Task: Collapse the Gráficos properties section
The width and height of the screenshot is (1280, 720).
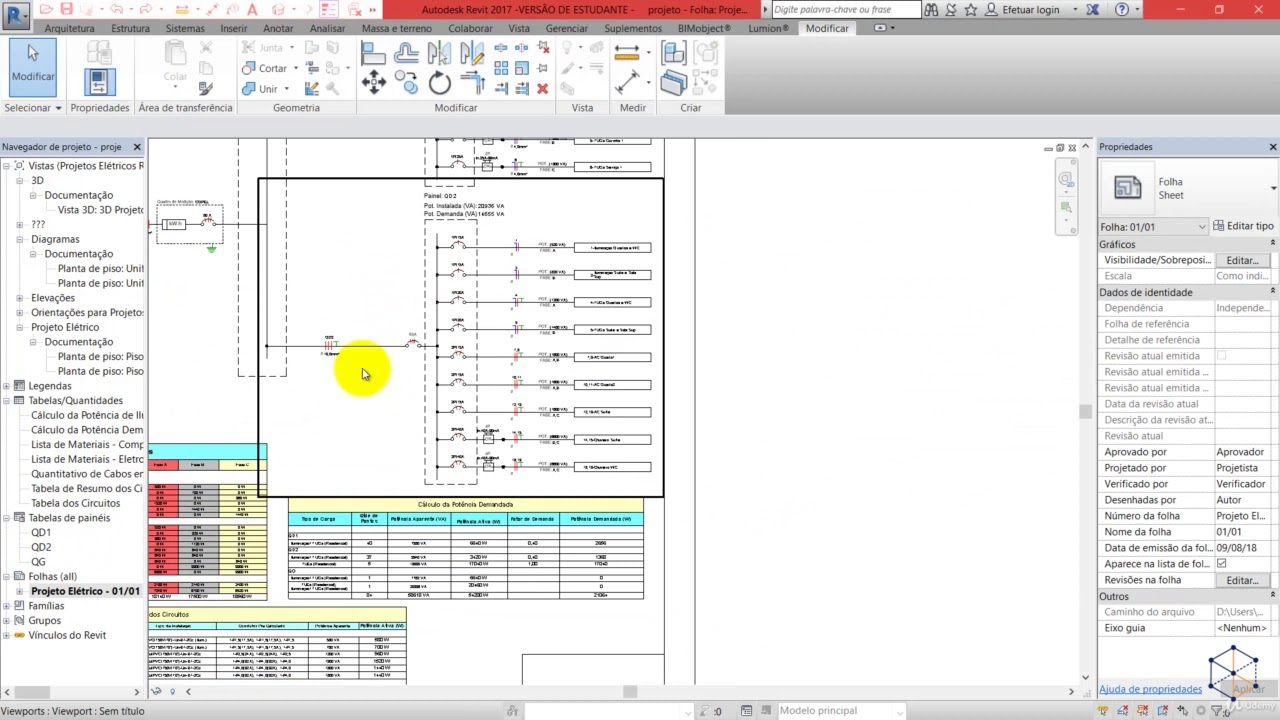Action: (1272, 244)
